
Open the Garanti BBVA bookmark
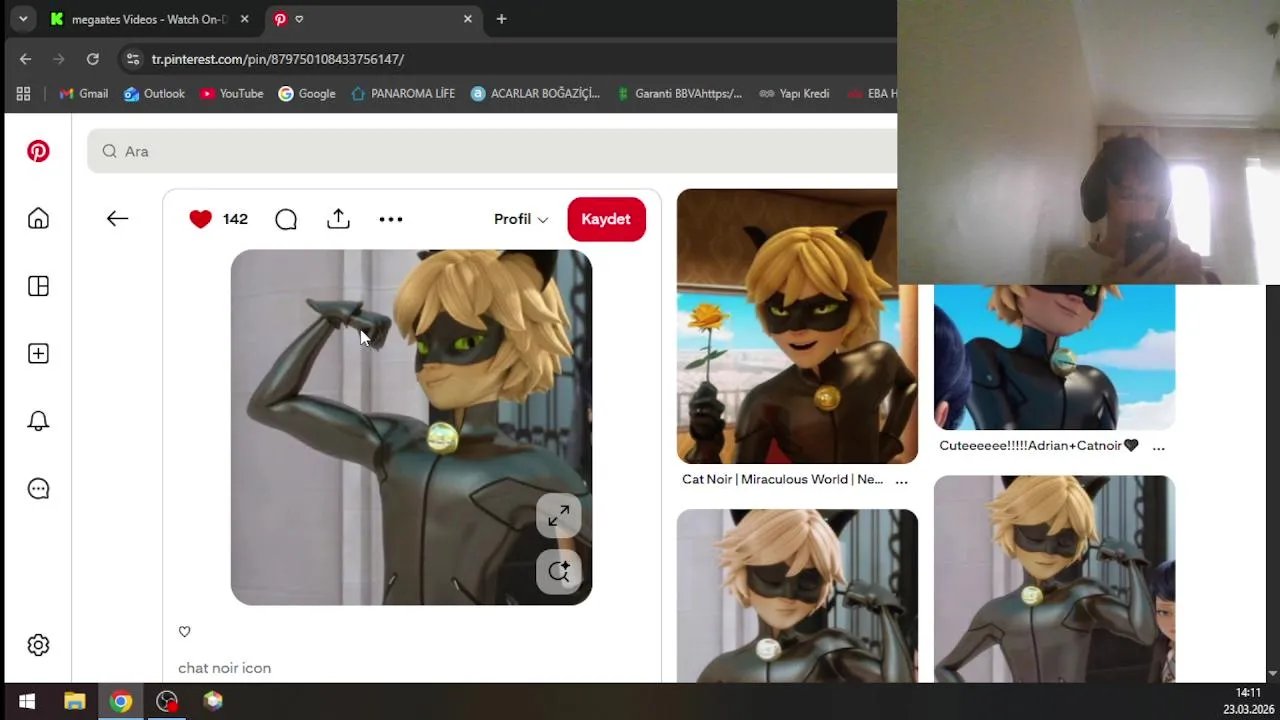[x=679, y=93]
